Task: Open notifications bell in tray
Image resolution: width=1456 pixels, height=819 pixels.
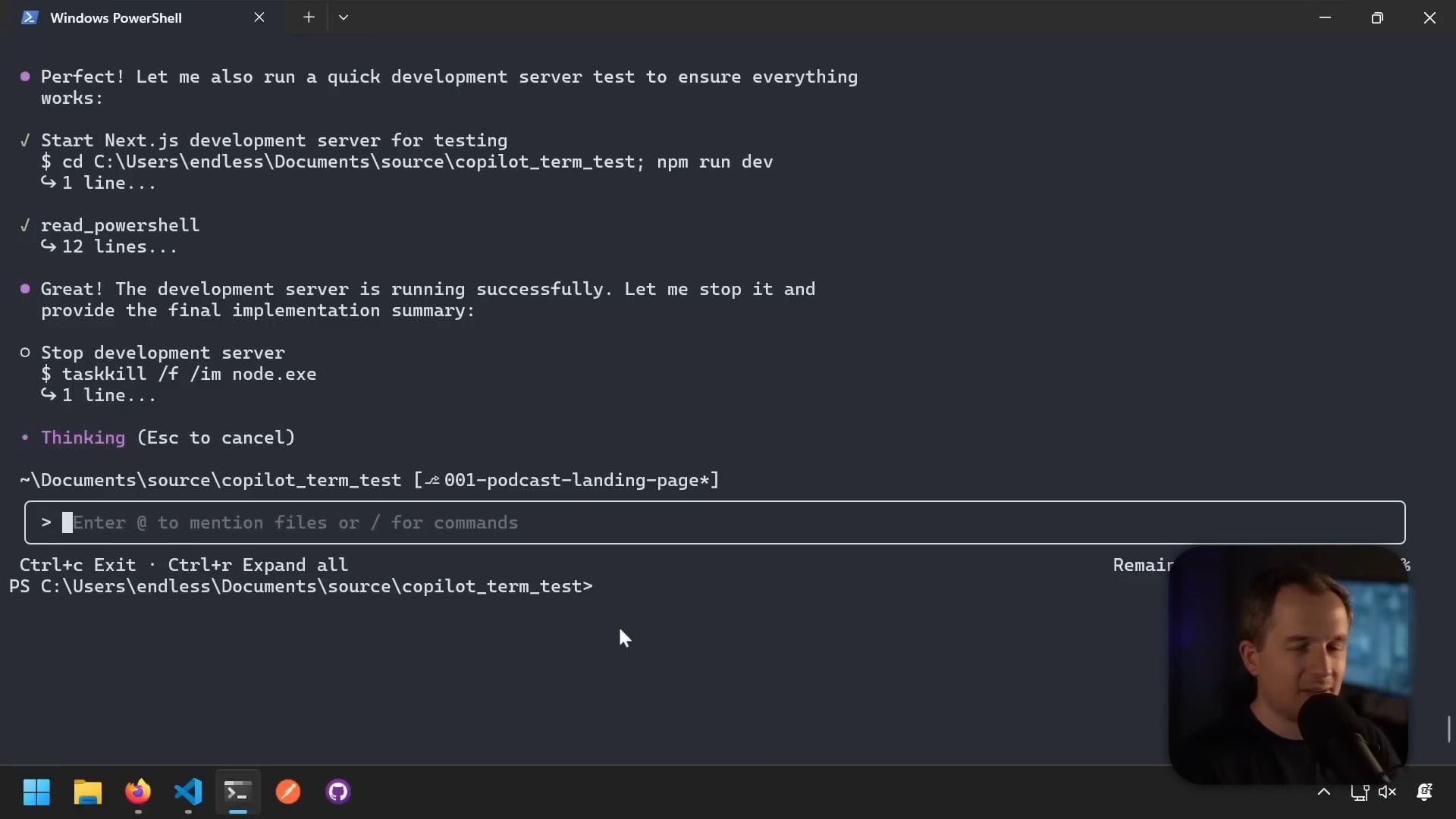Action: pos(1424,792)
